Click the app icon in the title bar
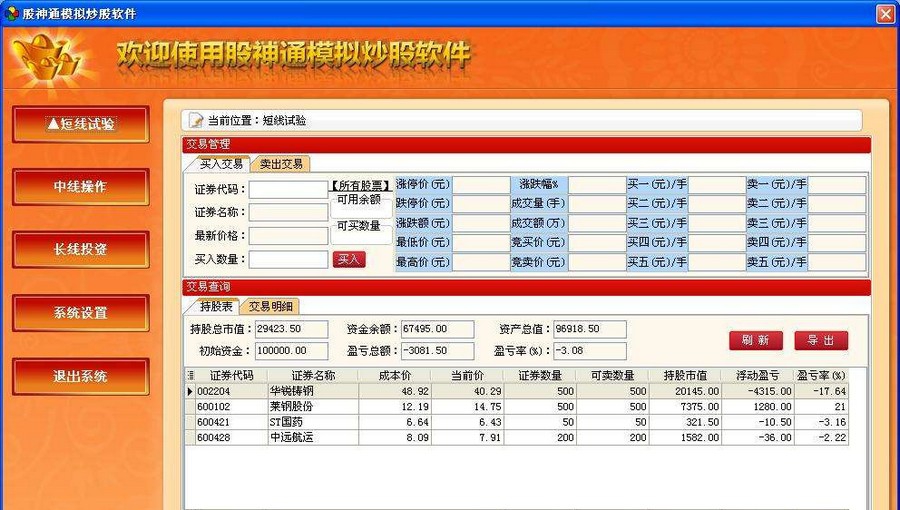Screen dimensions: 900x510 [x=11, y=13]
